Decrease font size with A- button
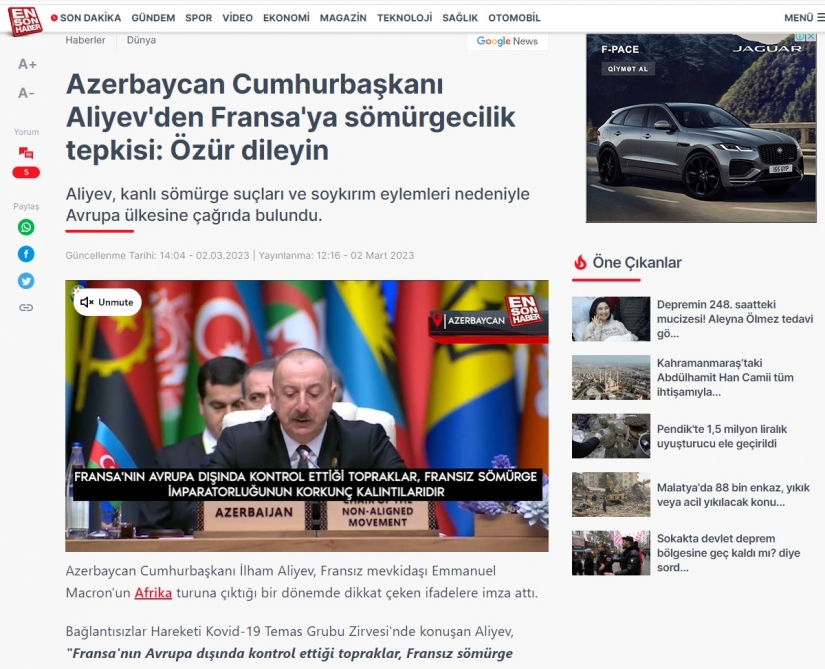Viewport: 825px width, 669px height. tap(27, 93)
